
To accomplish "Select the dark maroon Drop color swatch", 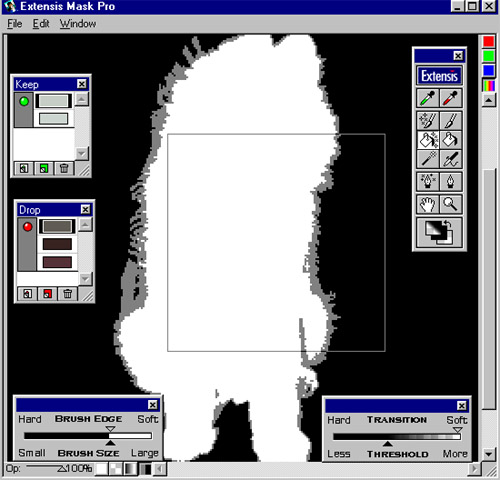I will tap(57, 244).
